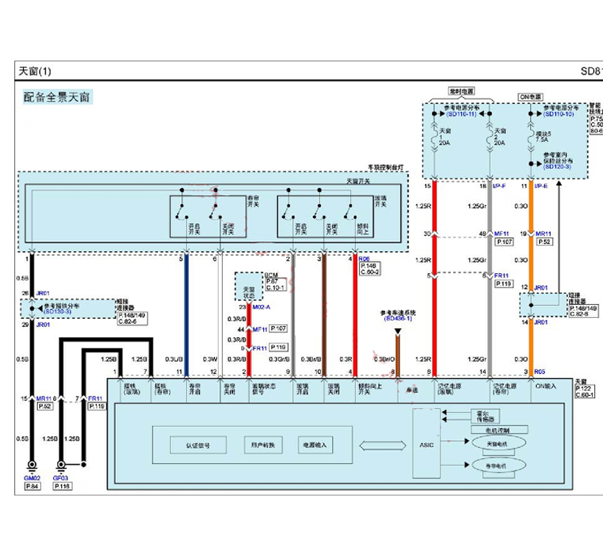This screenshot has width=603, height=544.
Task: Click the 常时电源 label box
Action: (x=461, y=91)
